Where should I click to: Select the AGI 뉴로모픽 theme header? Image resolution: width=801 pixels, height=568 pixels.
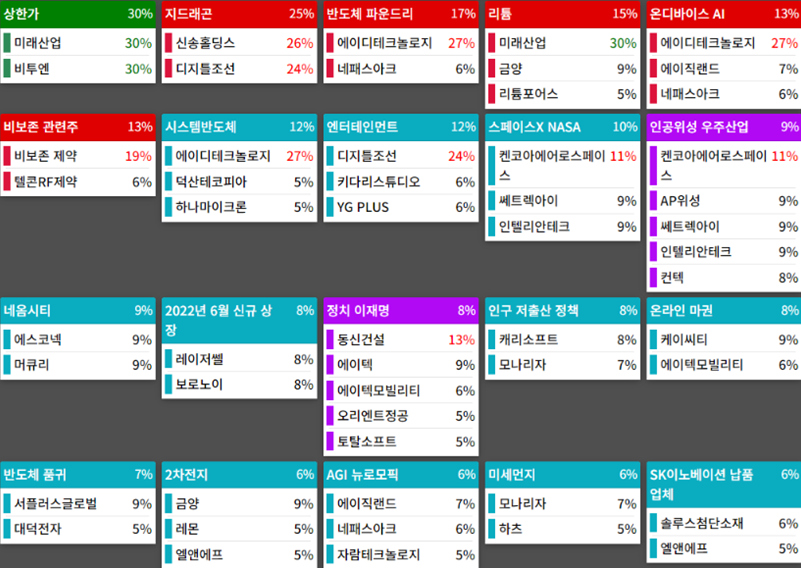coord(401,475)
